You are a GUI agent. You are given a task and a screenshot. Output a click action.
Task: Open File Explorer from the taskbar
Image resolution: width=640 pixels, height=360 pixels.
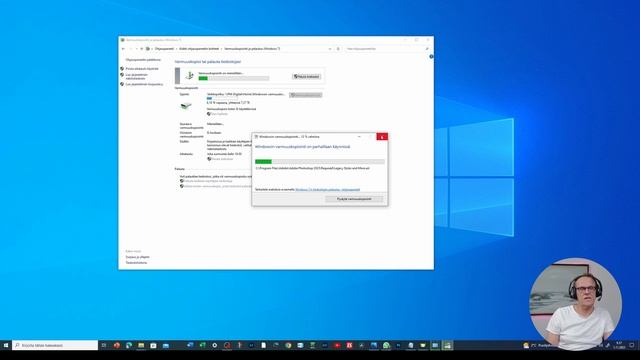[x=141, y=345]
